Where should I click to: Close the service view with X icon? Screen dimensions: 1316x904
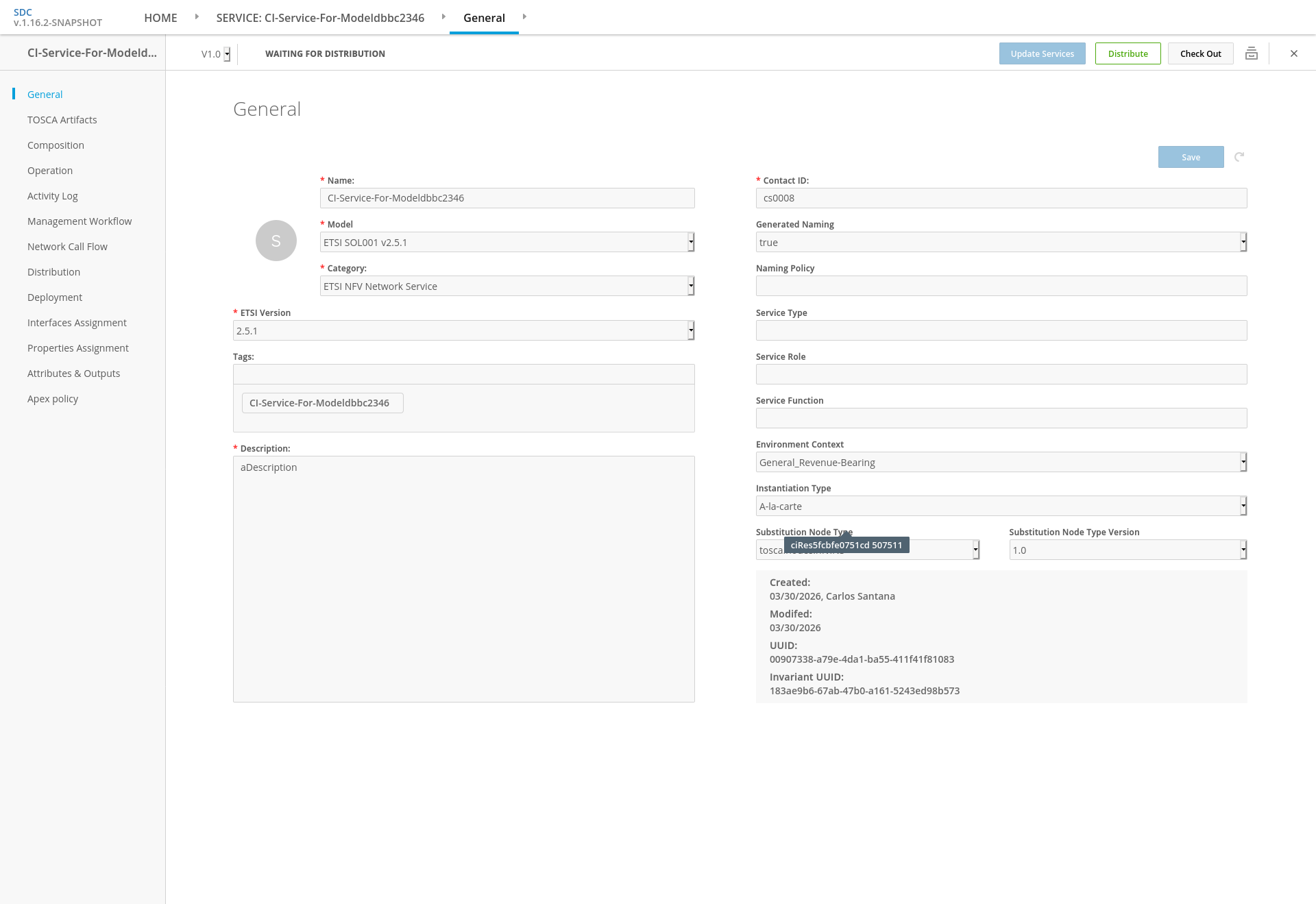(1294, 53)
